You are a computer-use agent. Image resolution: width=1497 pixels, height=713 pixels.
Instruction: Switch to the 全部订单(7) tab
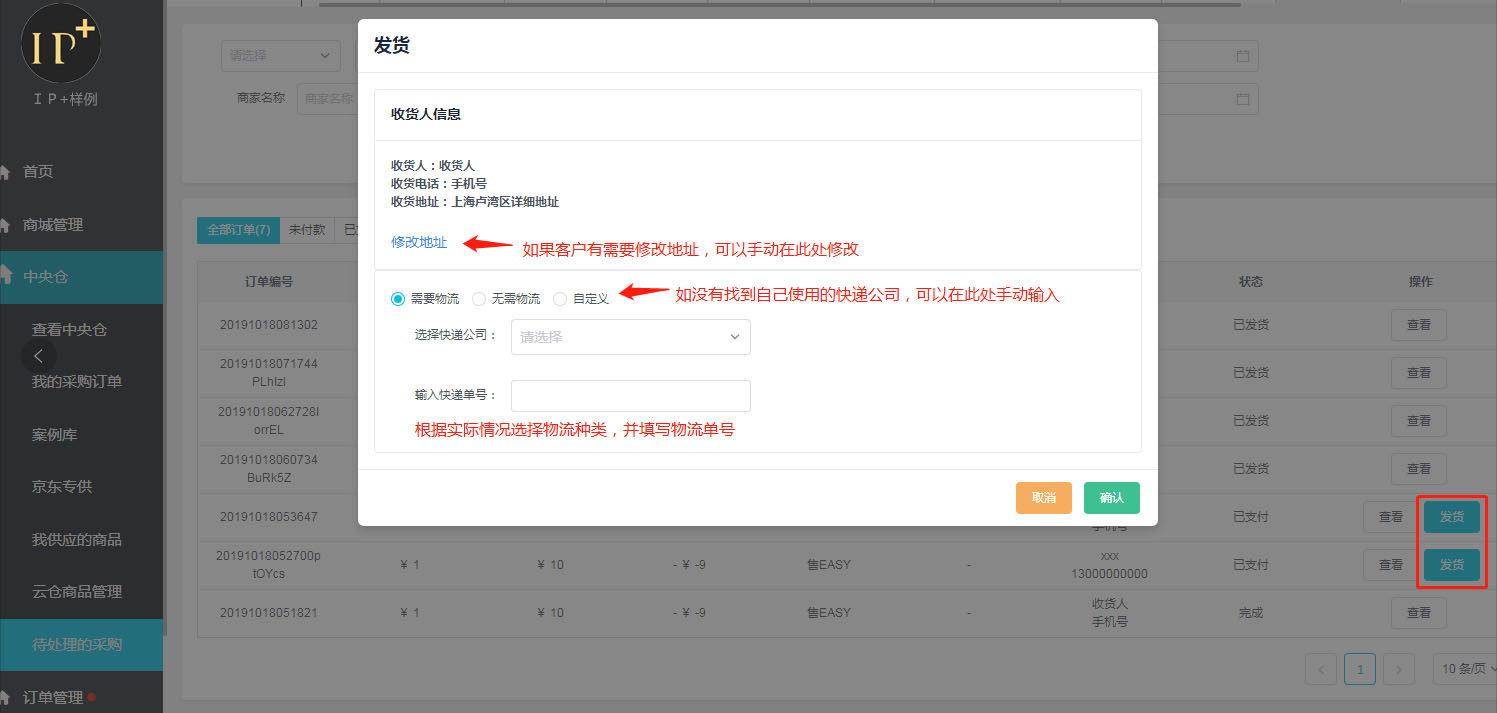[x=238, y=230]
